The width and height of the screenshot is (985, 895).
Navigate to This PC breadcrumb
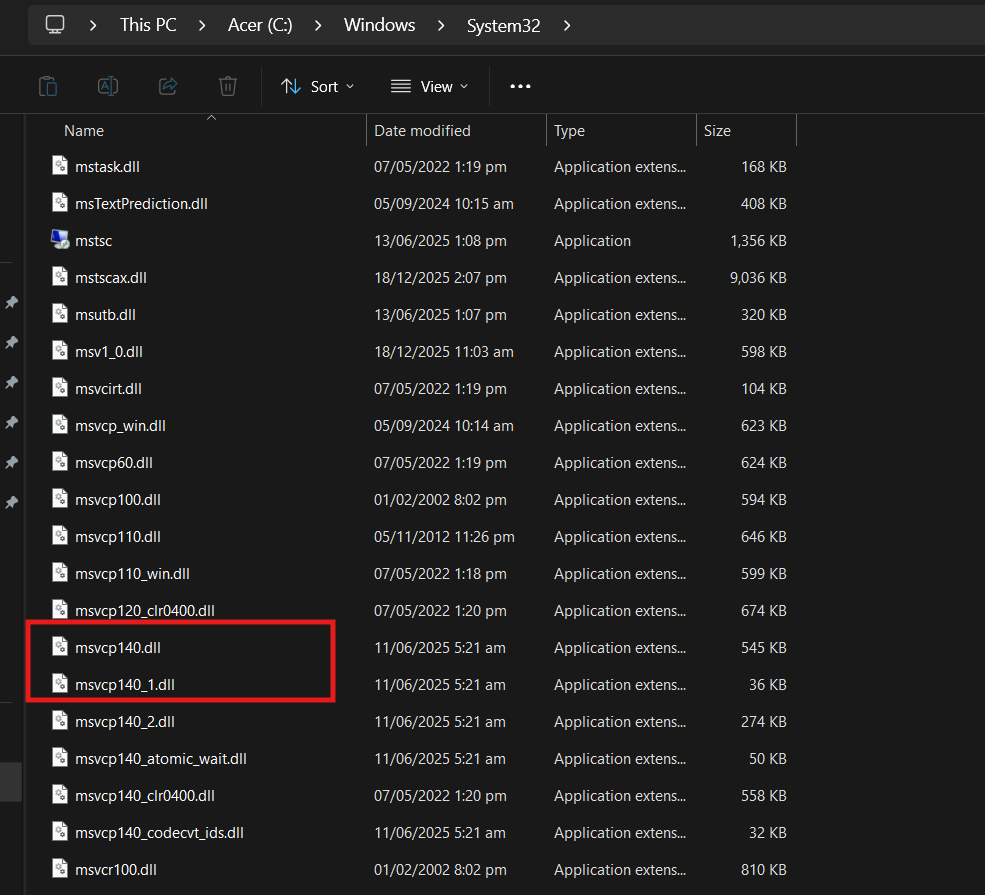[x=148, y=25]
